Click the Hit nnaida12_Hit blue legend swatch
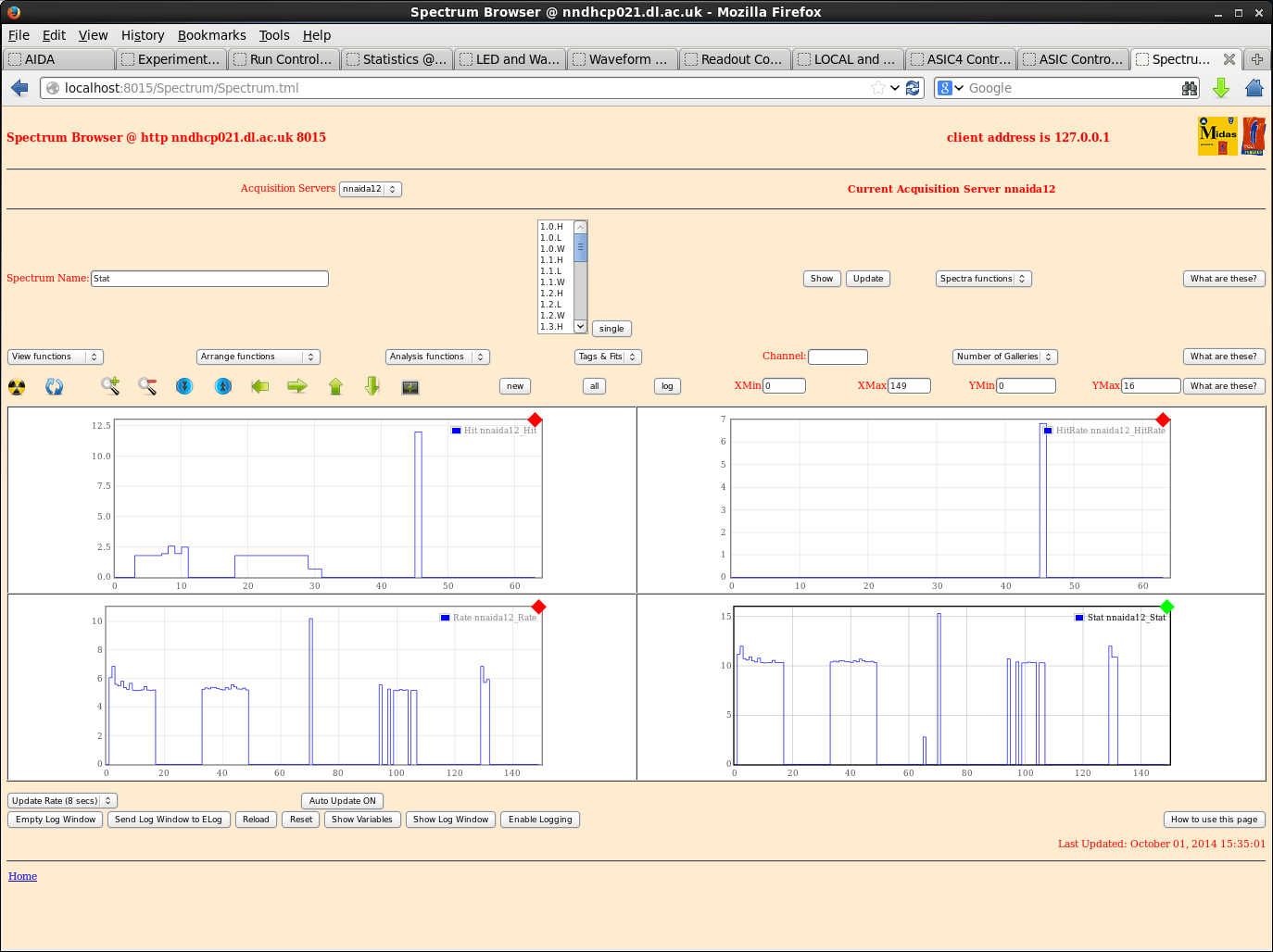Viewport: 1273px width, 952px height. 456,431
